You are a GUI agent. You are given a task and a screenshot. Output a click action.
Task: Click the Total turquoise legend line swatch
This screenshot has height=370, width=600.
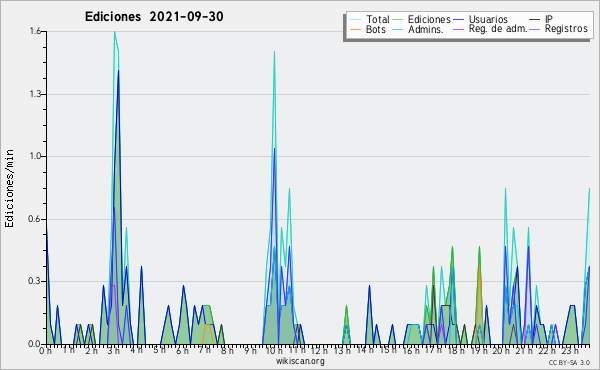pyautogui.click(x=355, y=20)
